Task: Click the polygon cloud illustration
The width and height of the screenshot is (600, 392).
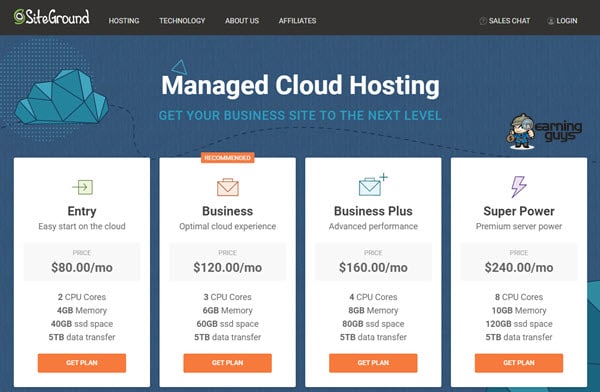Action: pyautogui.click(x=61, y=97)
